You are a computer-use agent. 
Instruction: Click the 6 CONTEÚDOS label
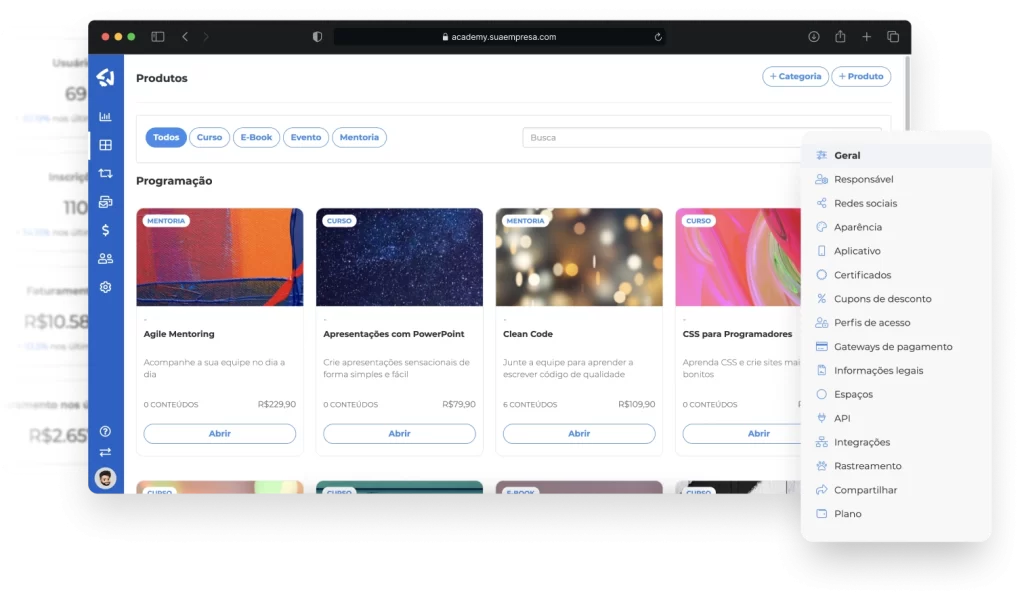530,404
